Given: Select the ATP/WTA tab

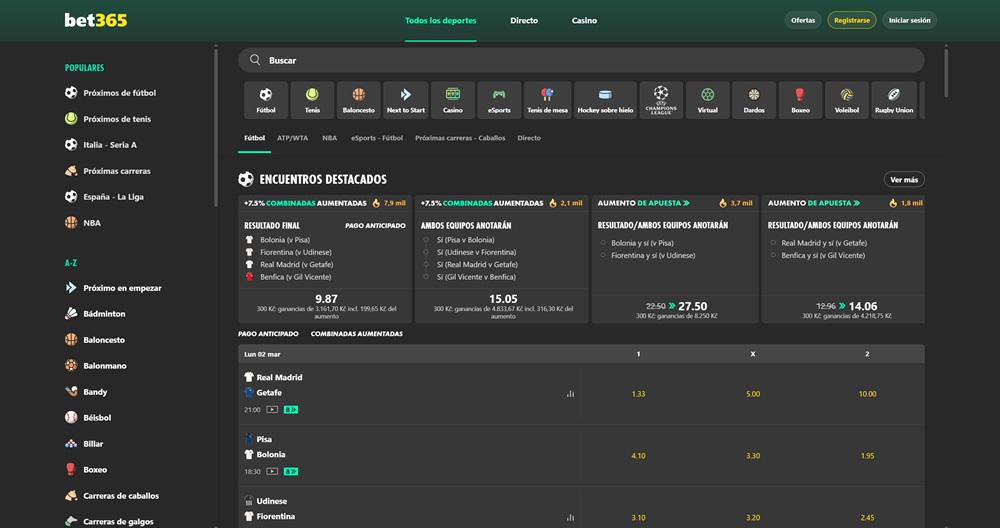Looking at the screenshot, I should coord(293,138).
